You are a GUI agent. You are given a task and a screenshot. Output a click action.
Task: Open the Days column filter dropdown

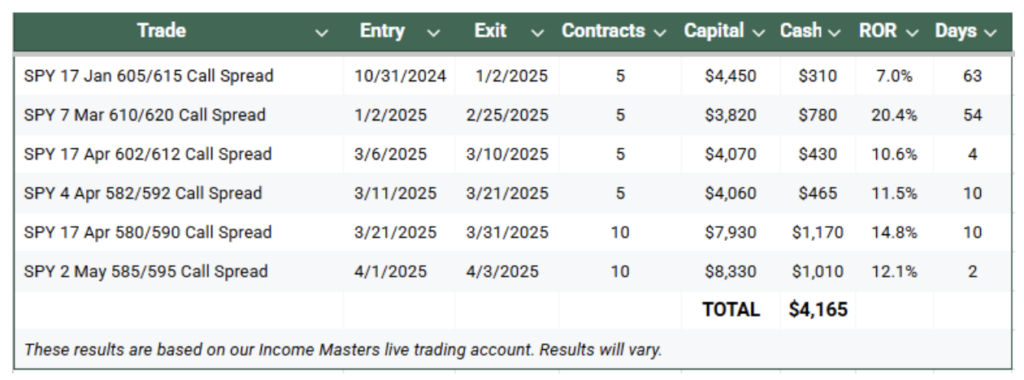coord(991,33)
